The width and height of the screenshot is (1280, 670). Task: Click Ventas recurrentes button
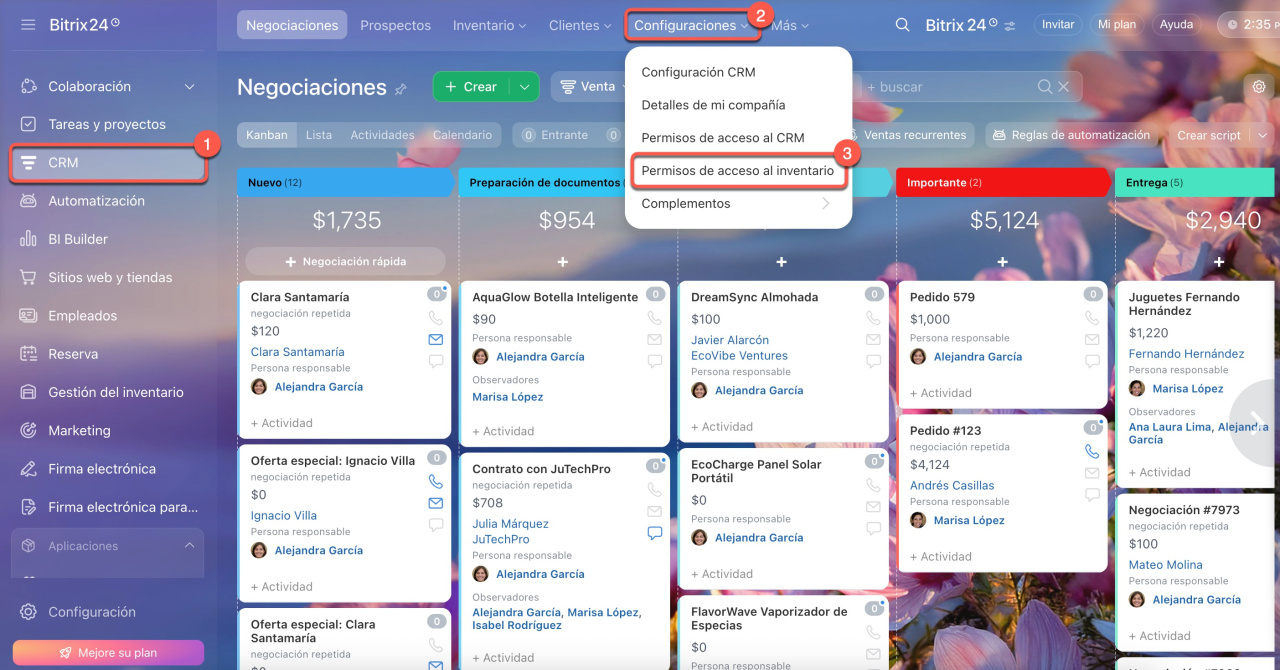point(906,135)
